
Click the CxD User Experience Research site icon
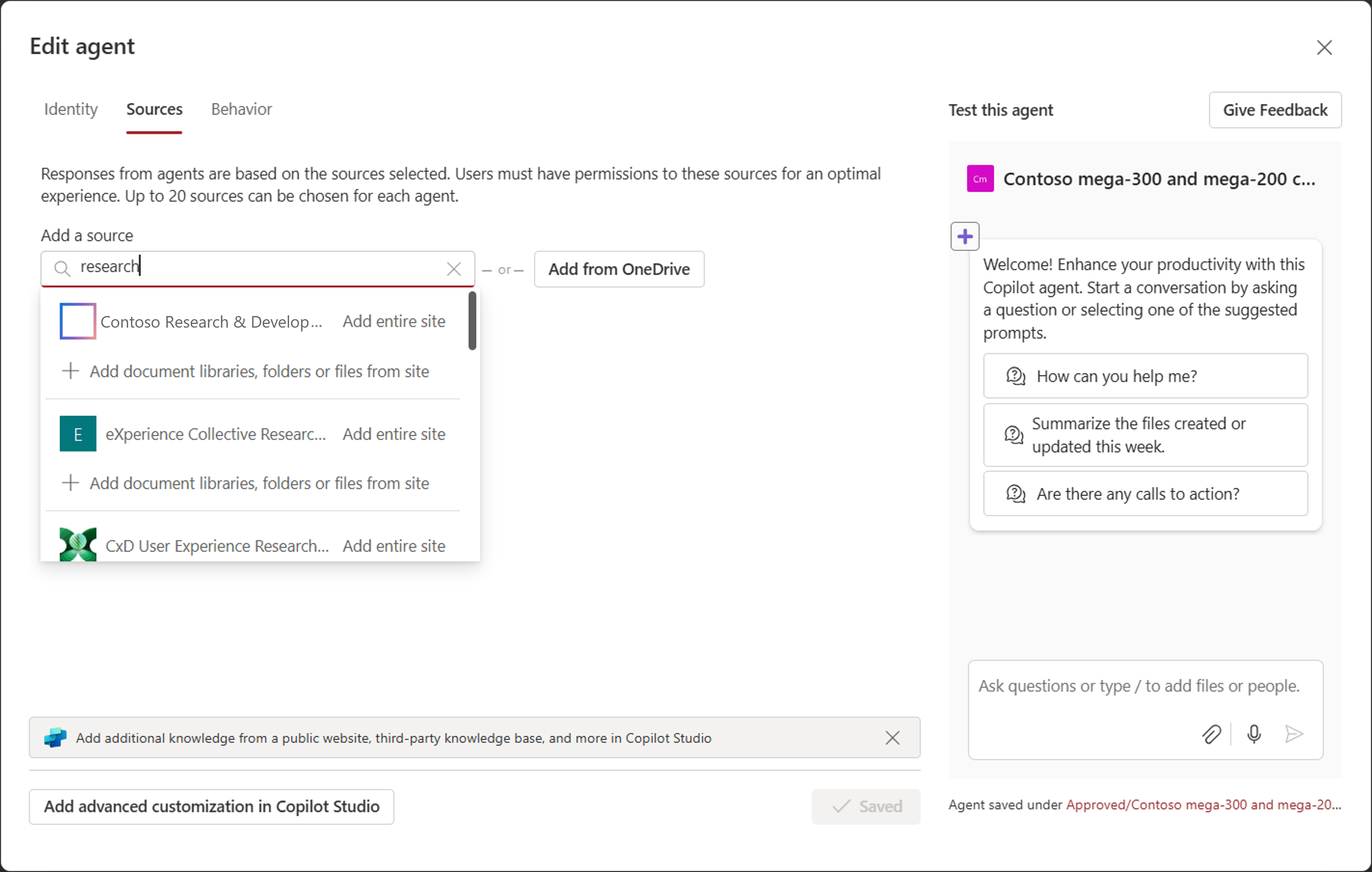[77, 545]
